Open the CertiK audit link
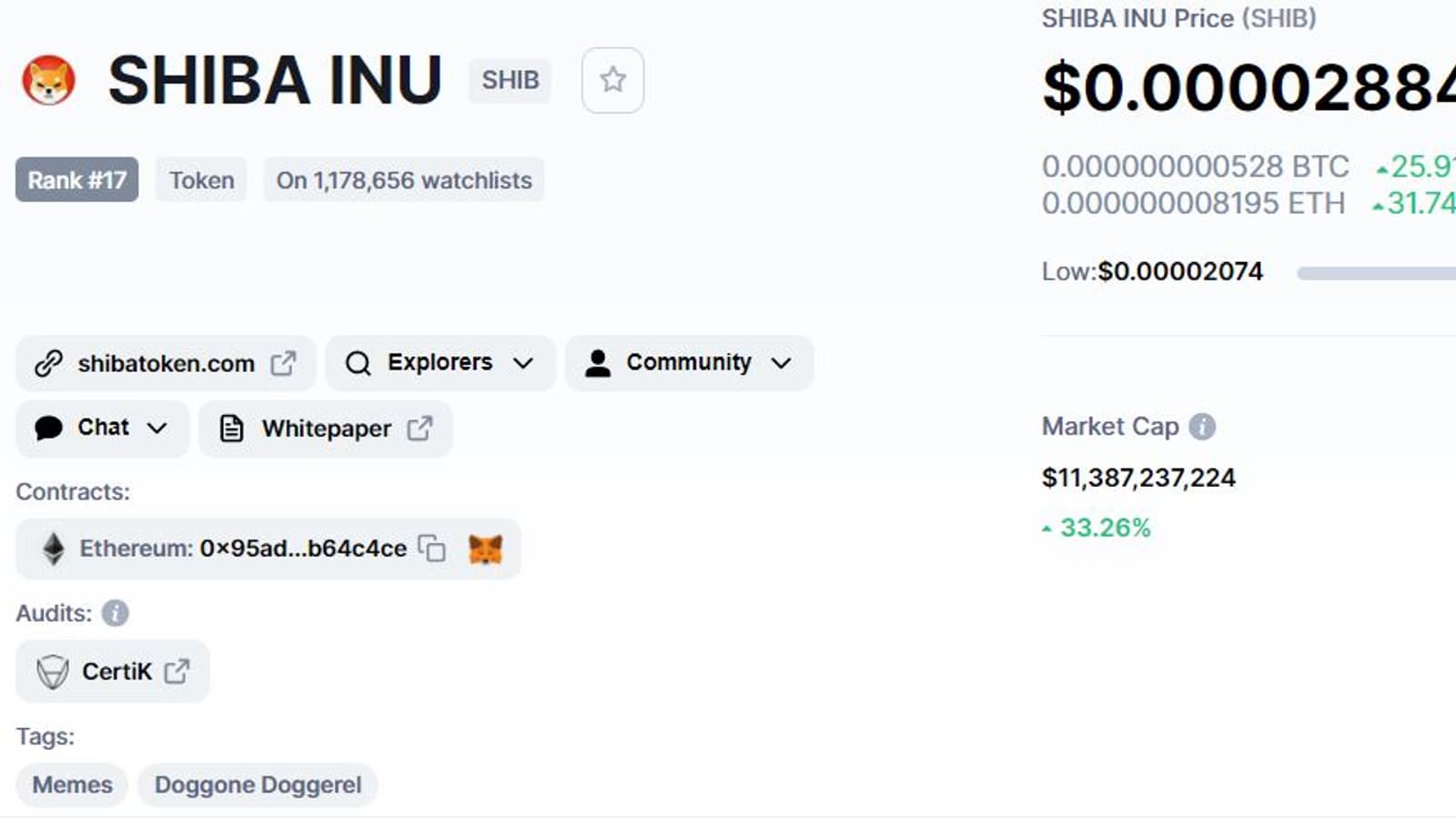This screenshot has height=819, width=1456. 116,672
